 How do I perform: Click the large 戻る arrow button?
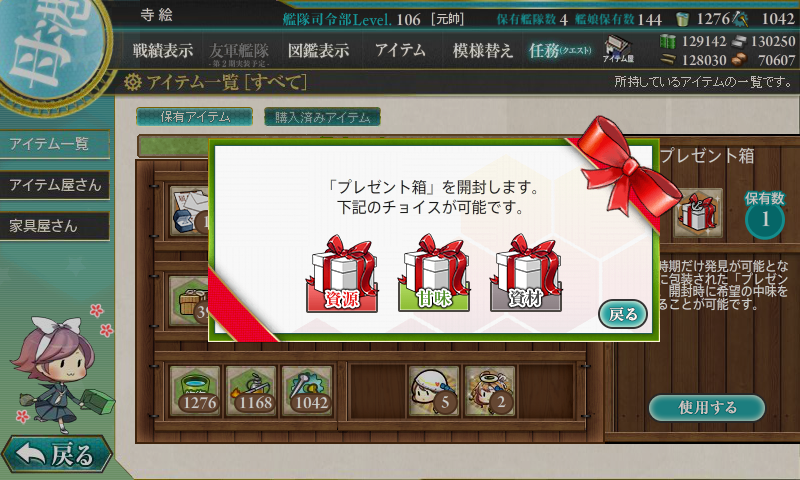56,454
